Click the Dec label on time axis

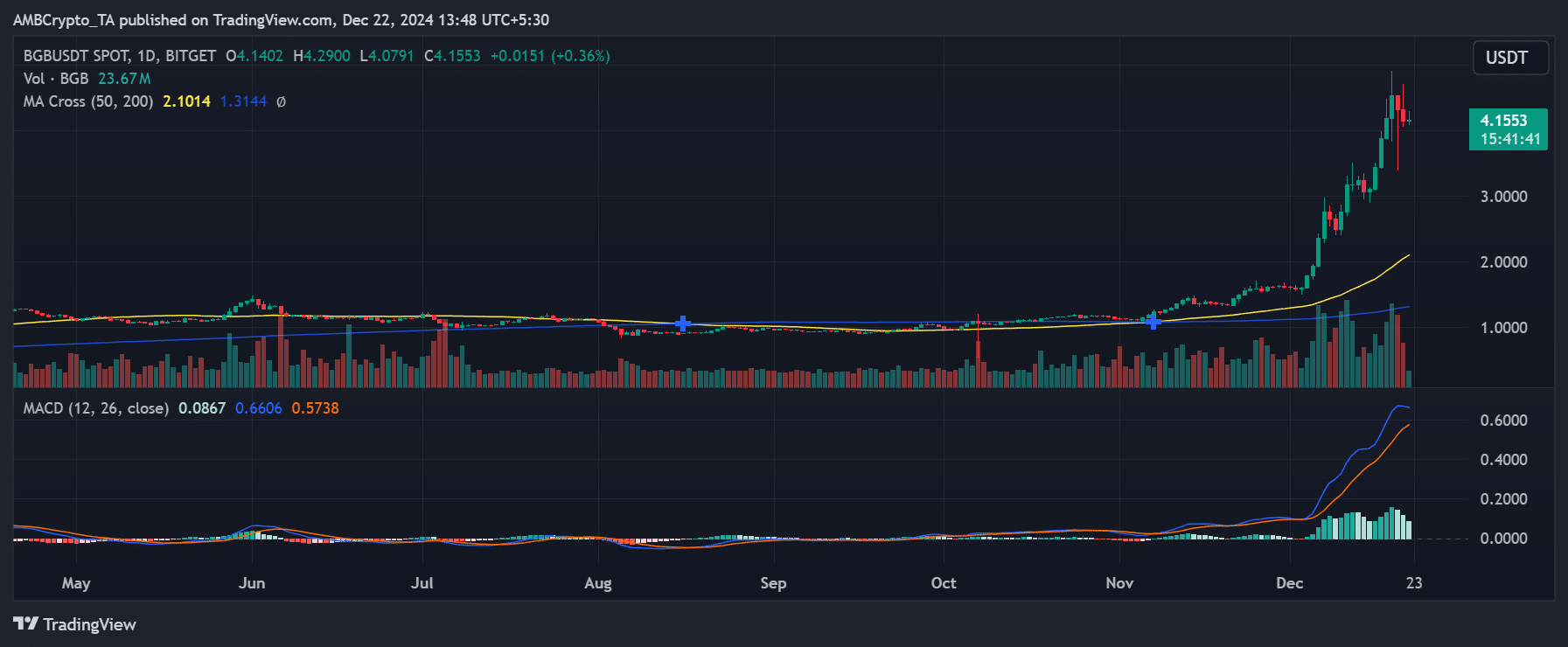(1289, 583)
